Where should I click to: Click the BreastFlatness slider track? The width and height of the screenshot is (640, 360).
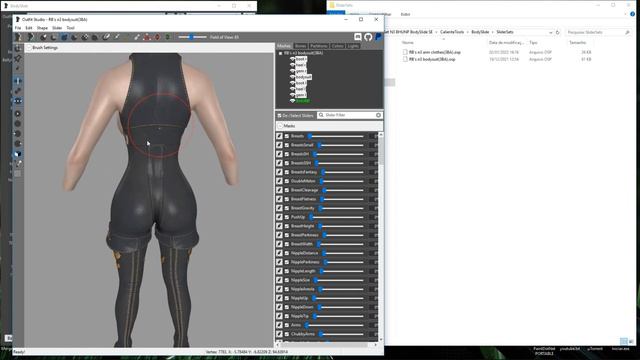342,199
